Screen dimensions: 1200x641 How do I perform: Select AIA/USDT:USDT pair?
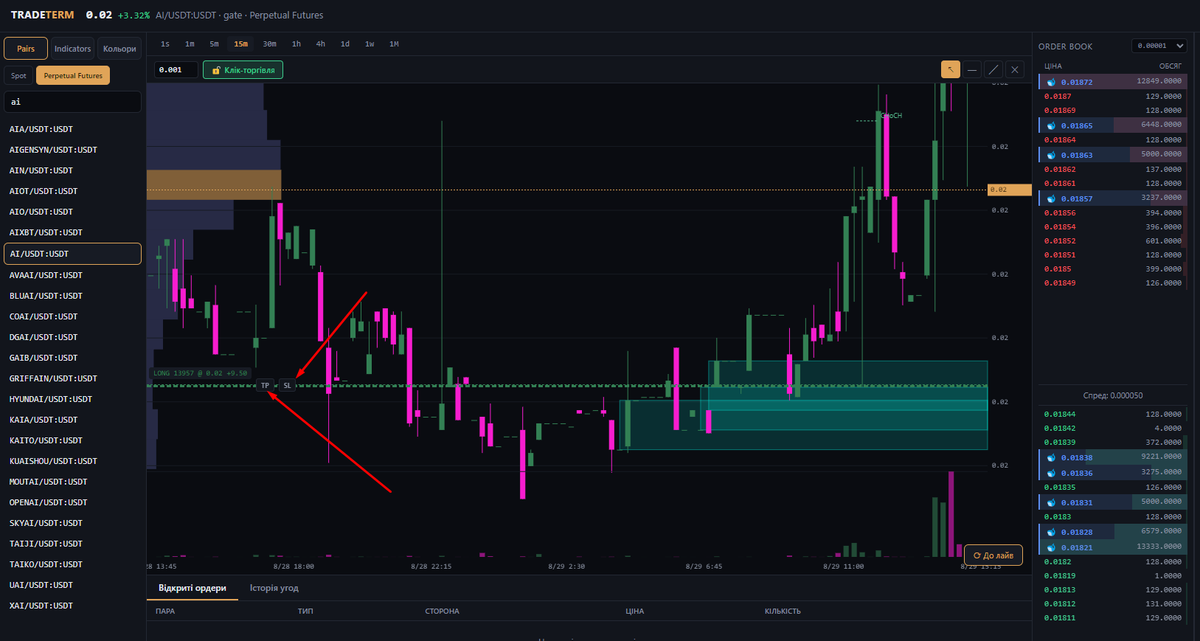click(73, 129)
